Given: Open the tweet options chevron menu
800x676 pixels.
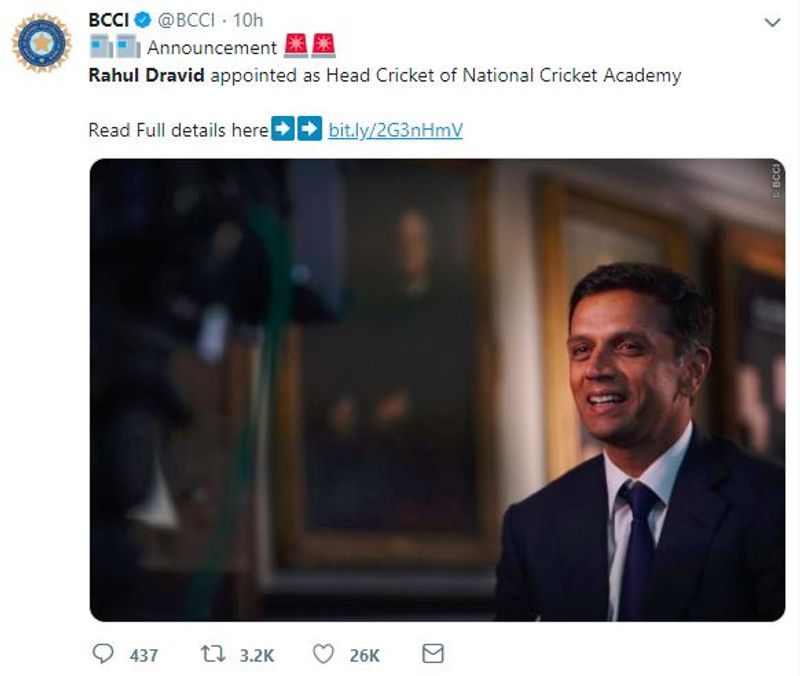Looking at the screenshot, I should [772, 22].
